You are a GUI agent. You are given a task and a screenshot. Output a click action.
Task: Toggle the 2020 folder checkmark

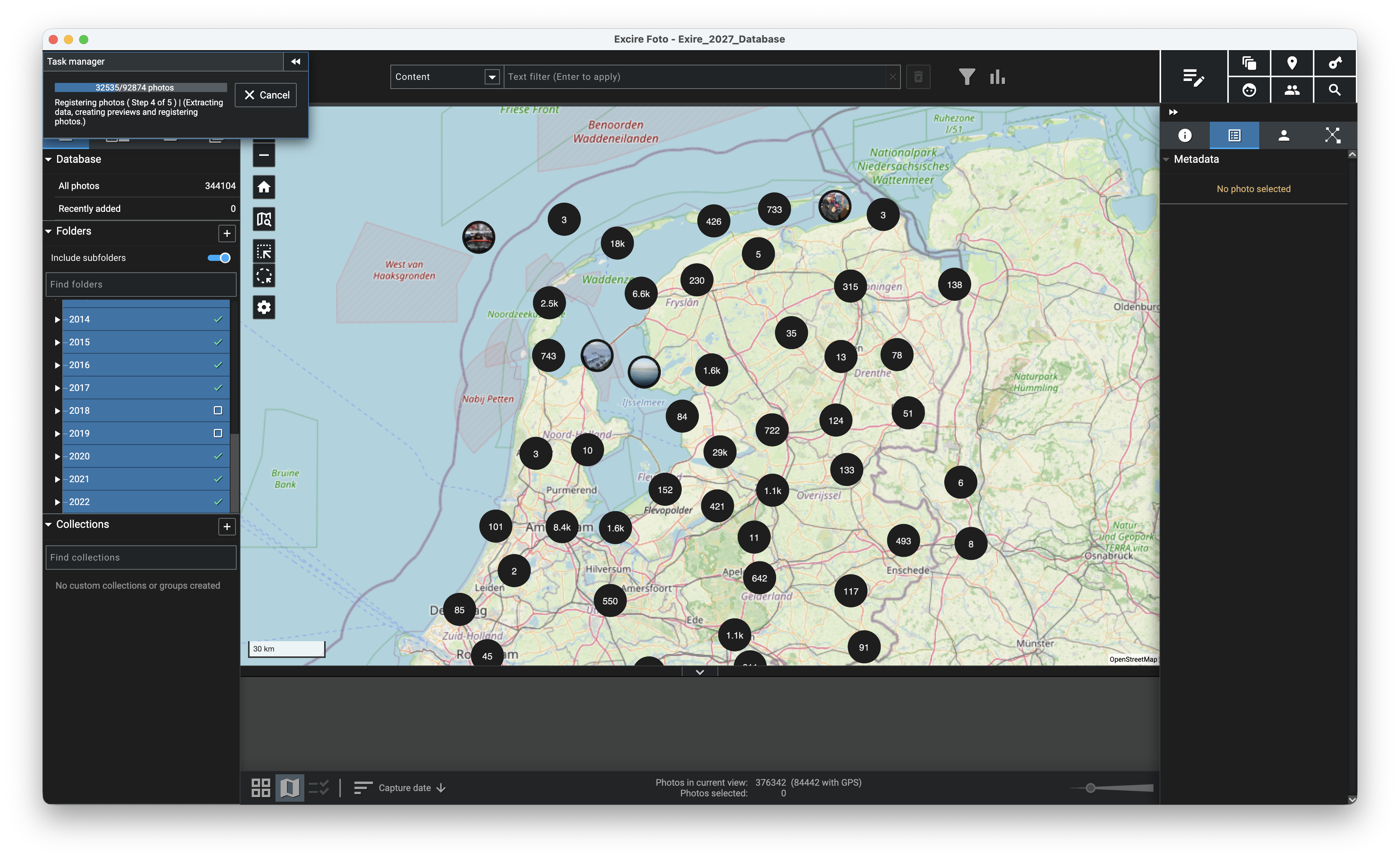(218, 456)
